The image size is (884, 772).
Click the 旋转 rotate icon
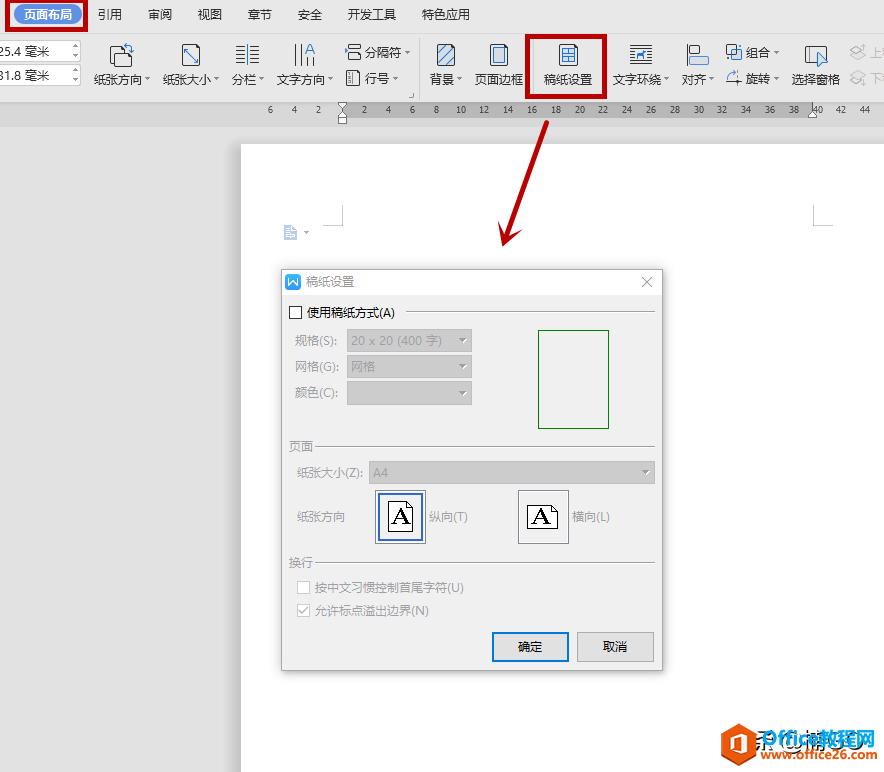click(x=733, y=78)
